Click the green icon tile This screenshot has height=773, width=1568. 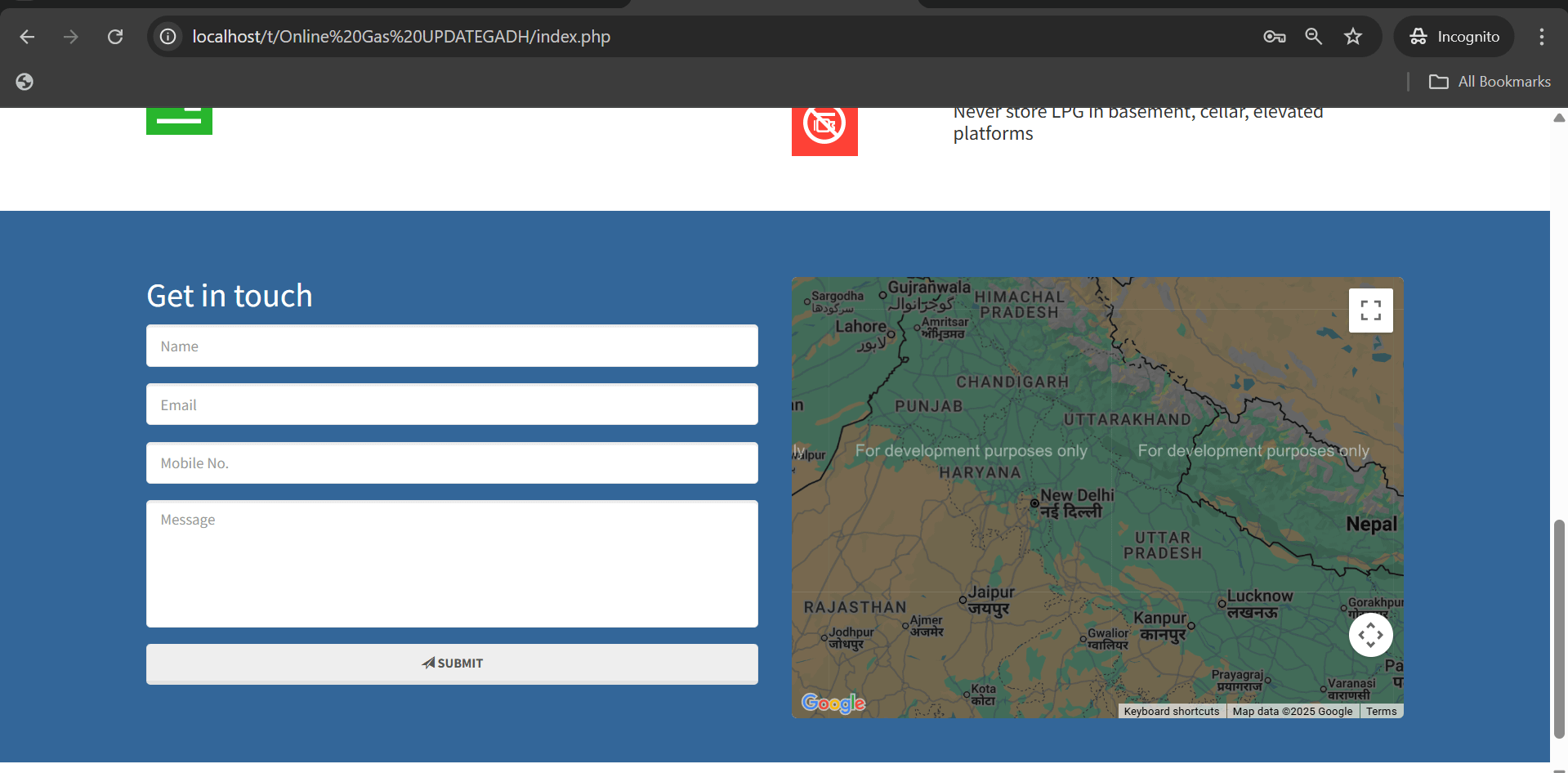click(179, 120)
